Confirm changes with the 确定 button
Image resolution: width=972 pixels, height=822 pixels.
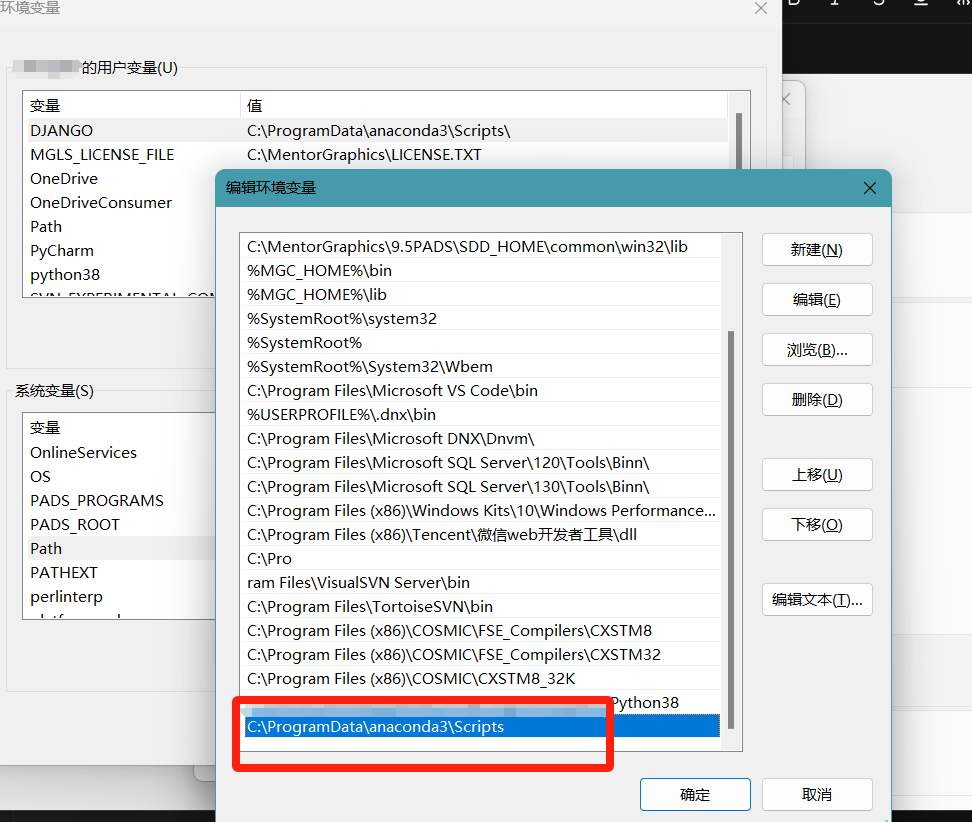(x=695, y=794)
